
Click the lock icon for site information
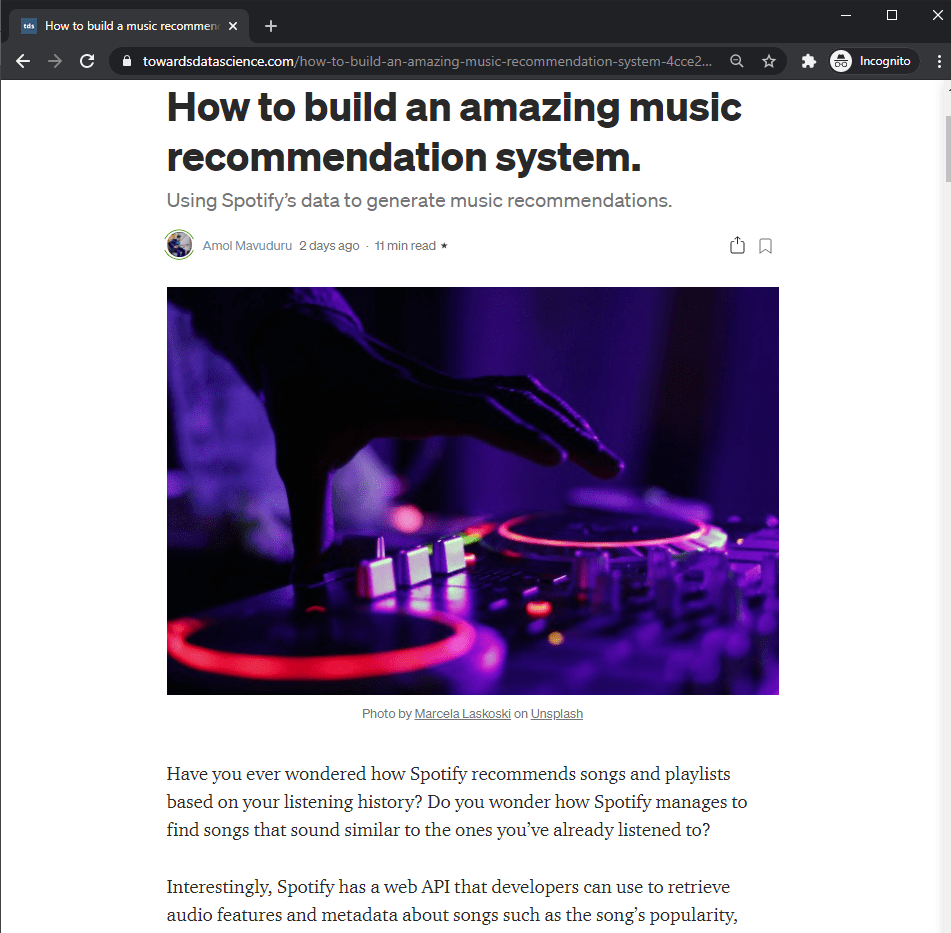126,61
